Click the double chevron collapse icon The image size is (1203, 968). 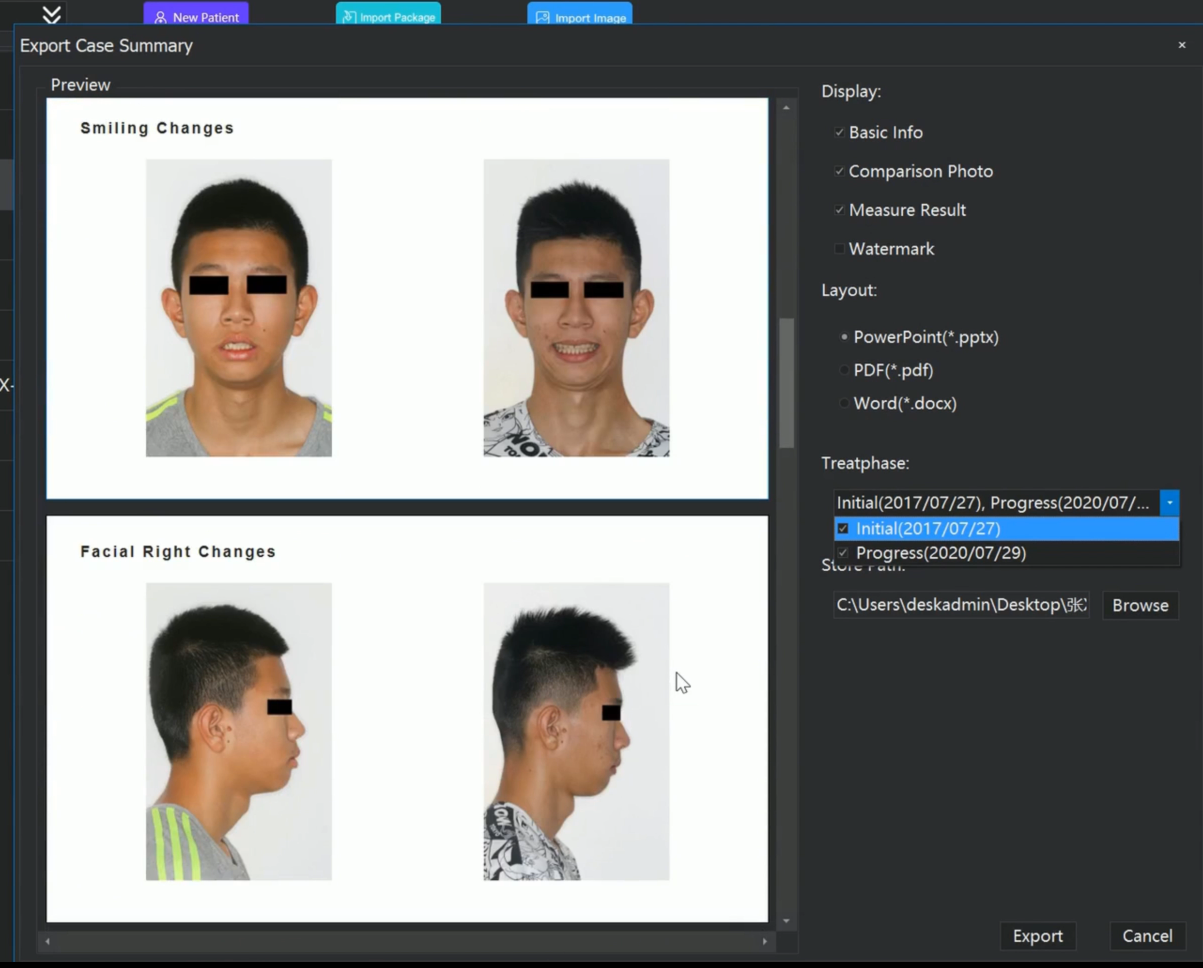pos(52,14)
